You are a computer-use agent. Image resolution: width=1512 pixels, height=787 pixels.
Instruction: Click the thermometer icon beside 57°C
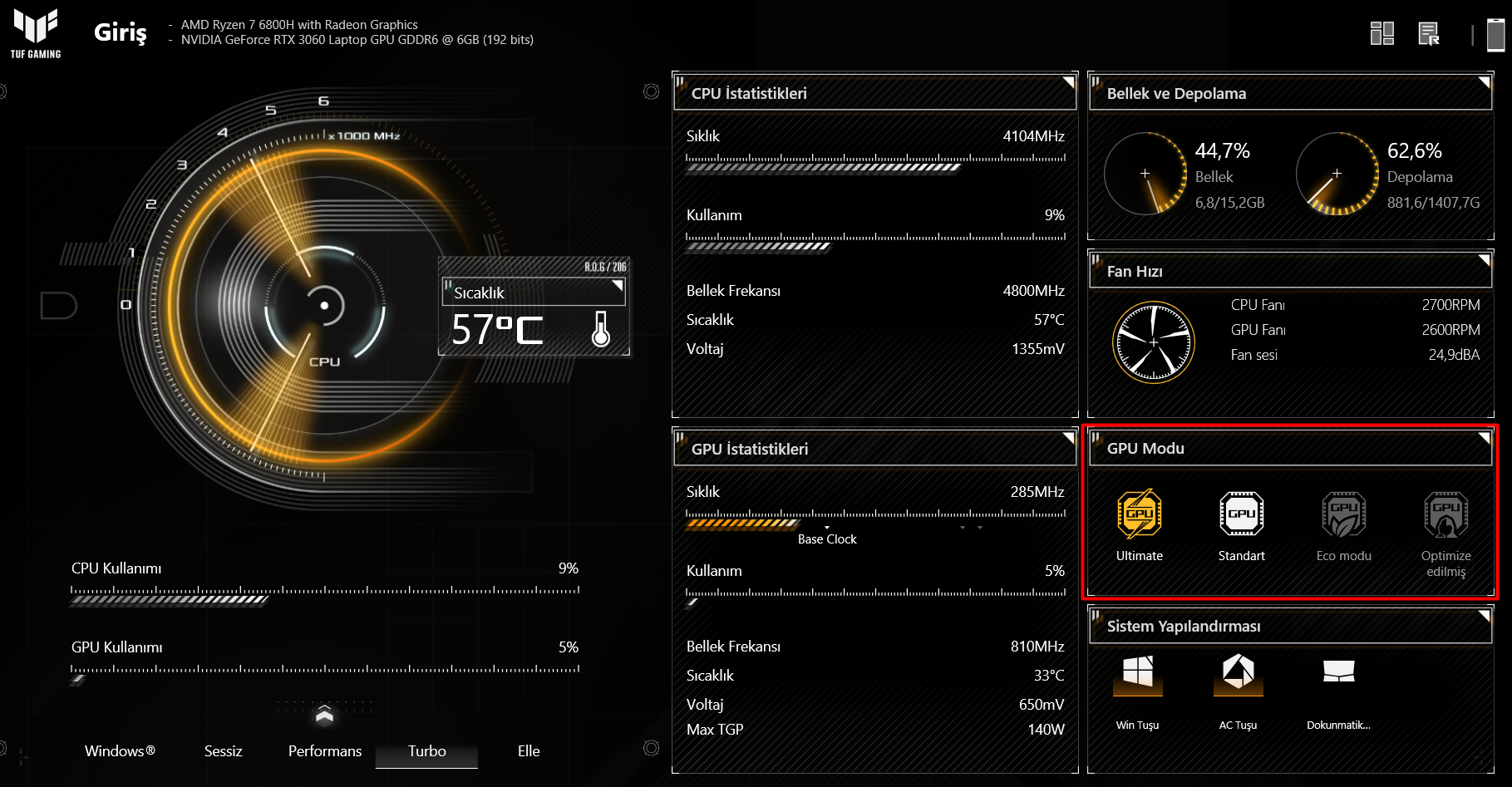(601, 329)
